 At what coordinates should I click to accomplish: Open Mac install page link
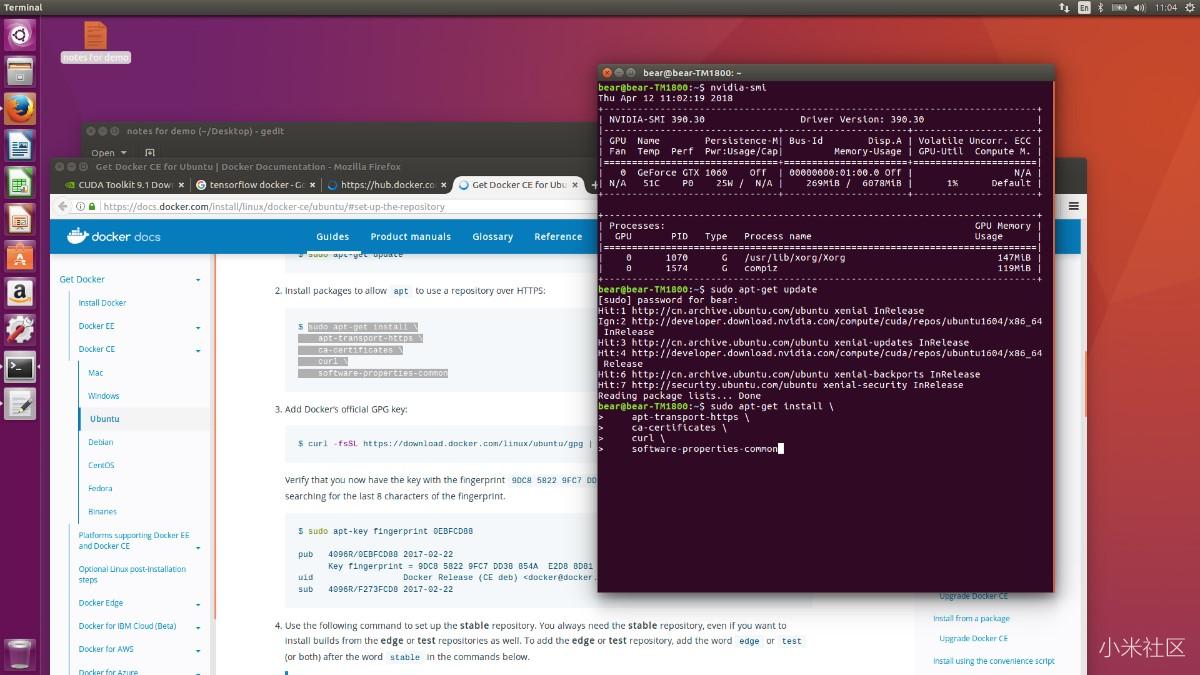click(x=96, y=373)
